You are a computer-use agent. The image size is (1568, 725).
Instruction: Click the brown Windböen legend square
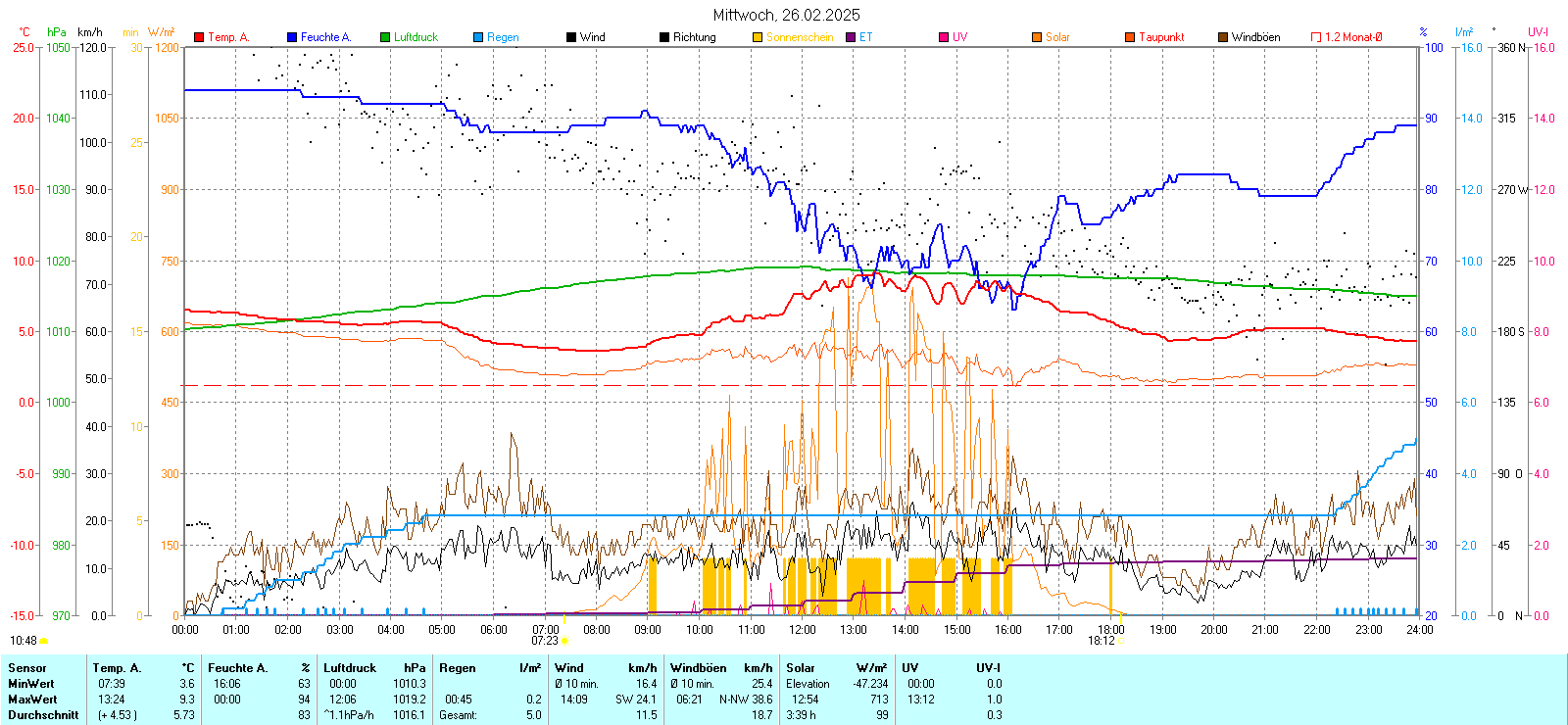(1223, 37)
